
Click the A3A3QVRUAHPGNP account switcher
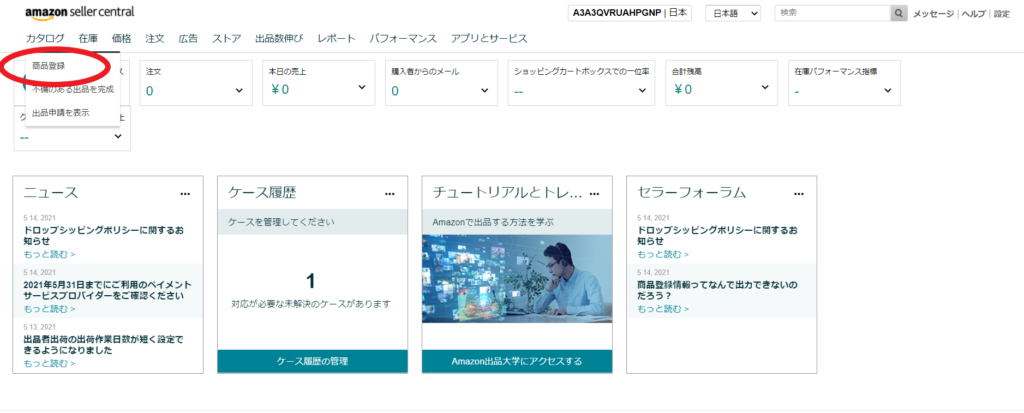tap(630, 14)
